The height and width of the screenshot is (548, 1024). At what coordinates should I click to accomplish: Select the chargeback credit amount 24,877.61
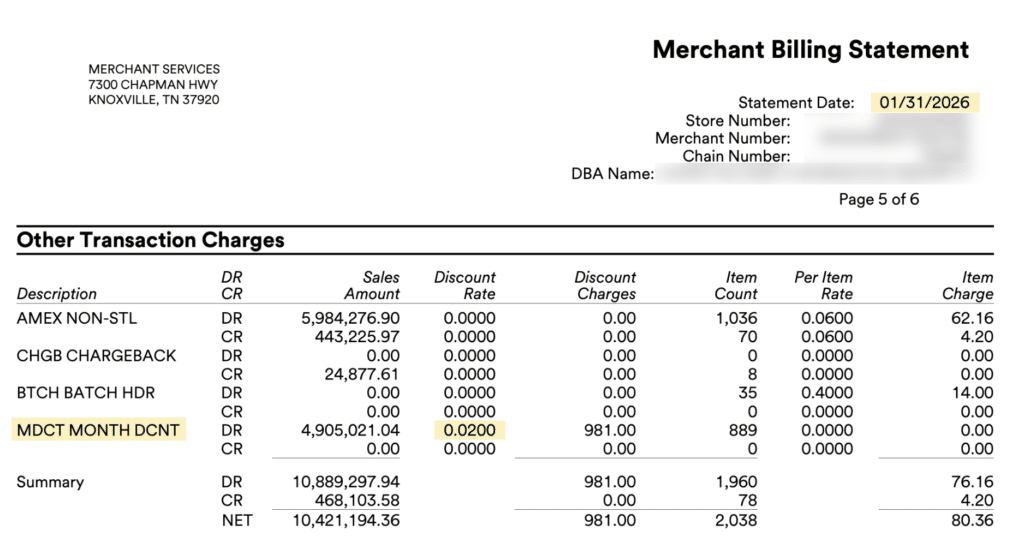tap(358, 375)
